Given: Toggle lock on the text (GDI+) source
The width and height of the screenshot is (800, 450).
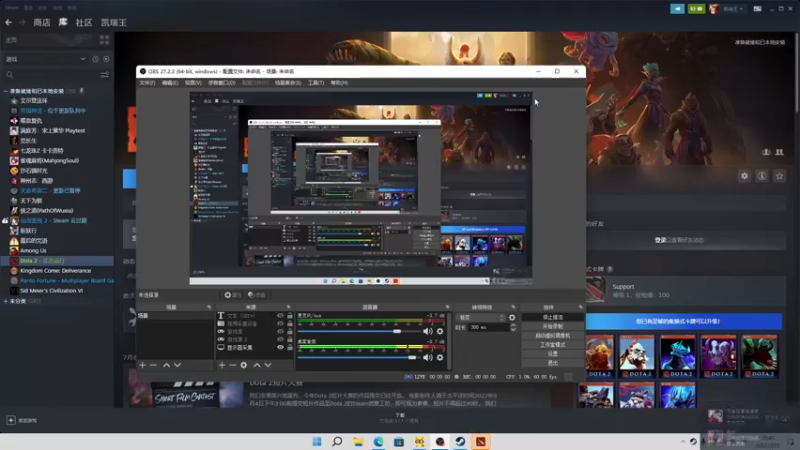Looking at the screenshot, I should pyautogui.click(x=290, y=316).
